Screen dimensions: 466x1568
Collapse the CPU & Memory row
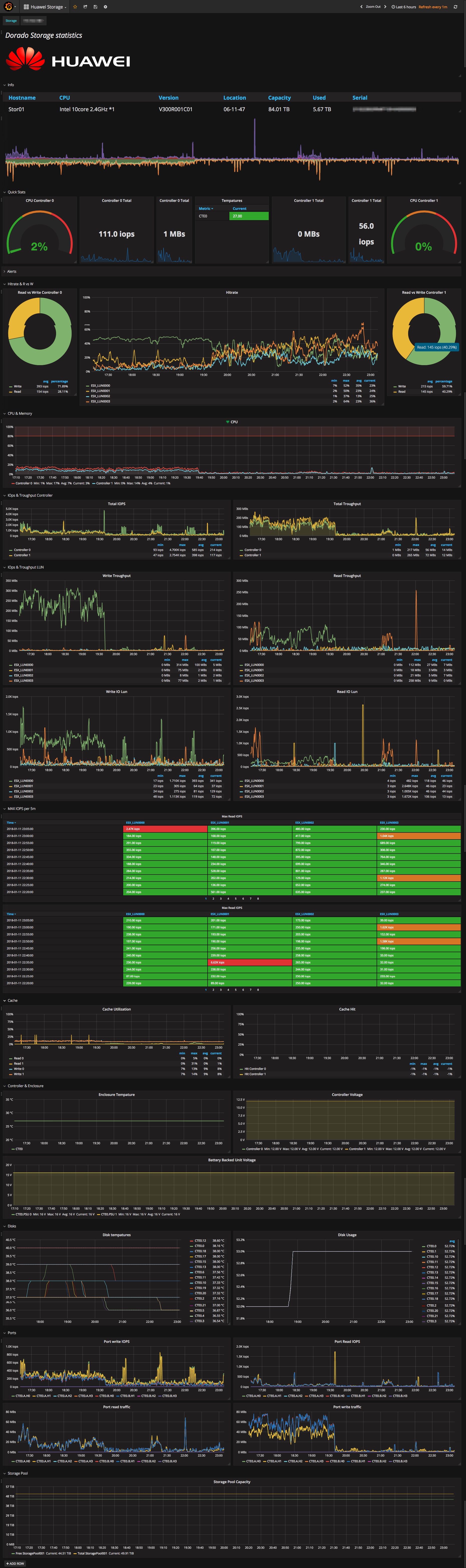(x=18, y=413)
